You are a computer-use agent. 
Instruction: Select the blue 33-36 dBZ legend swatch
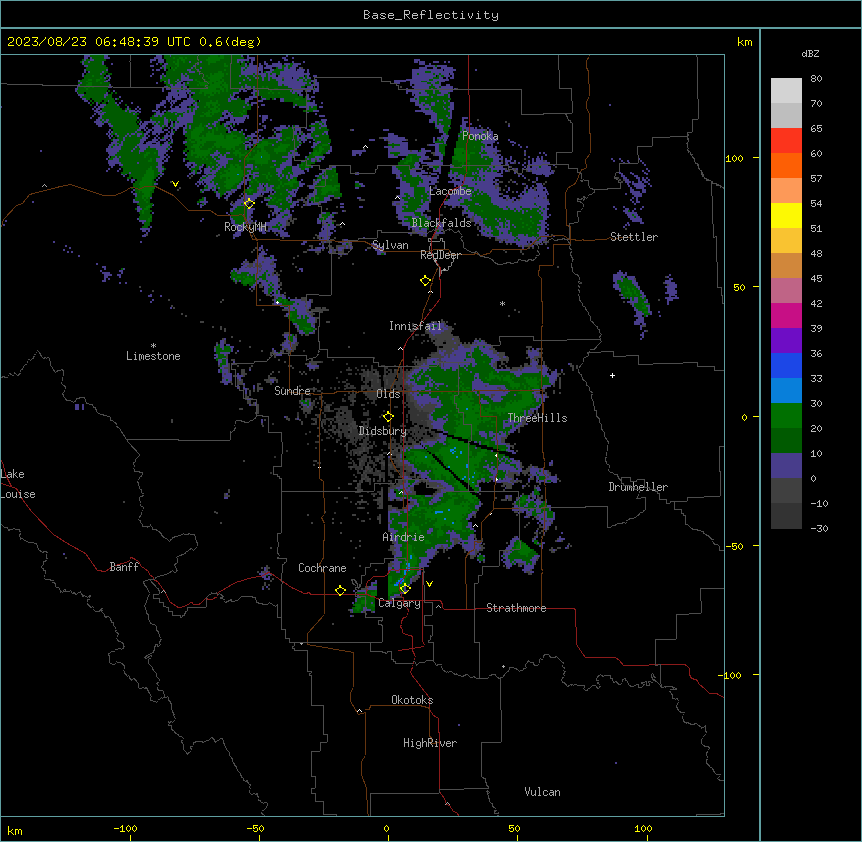coord(786,365)
